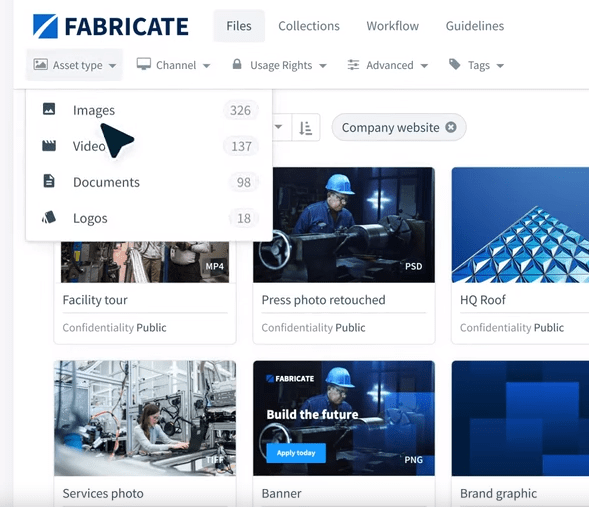Viewport: 589px width, 507px height.
Task: Click the Tags label icon
Action: 455,64
